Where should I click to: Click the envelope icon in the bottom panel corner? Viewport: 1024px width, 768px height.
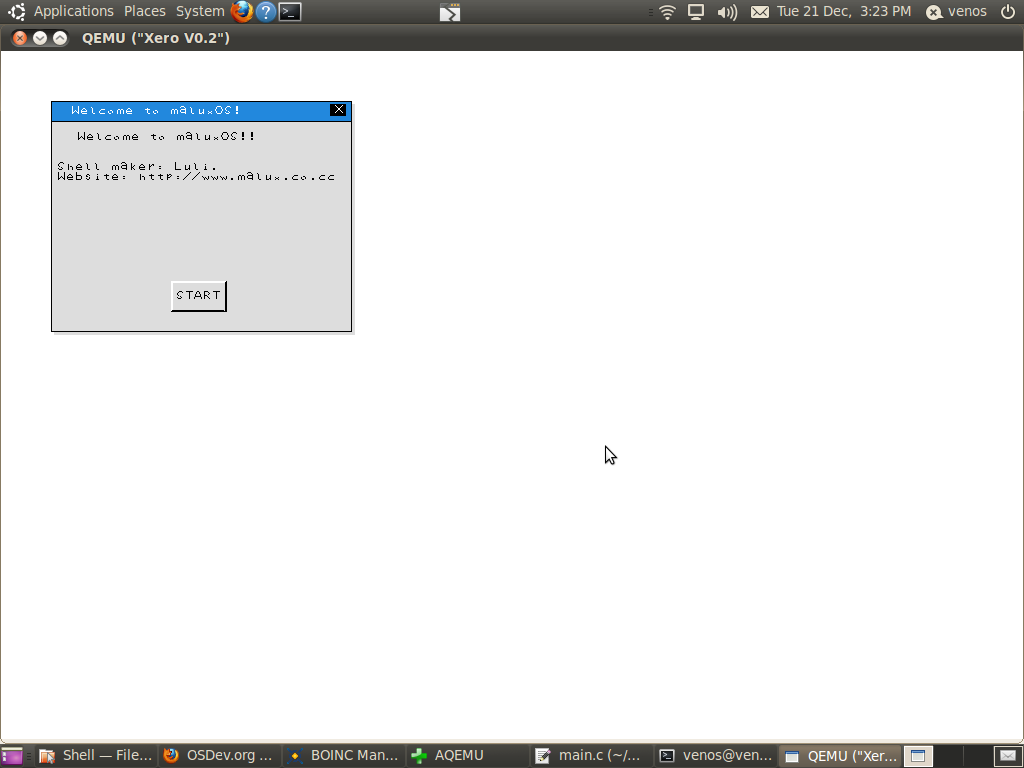(x=1008, y=756)
